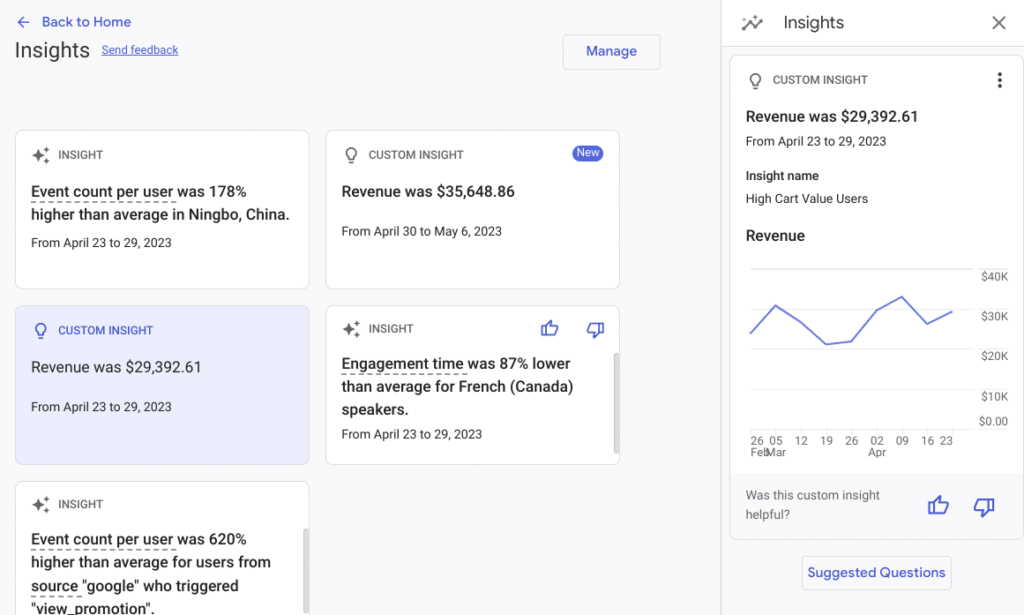Close the Insights side panel
The height and width of the screenshot is (615, 1024).
click(x=998, y=23)
